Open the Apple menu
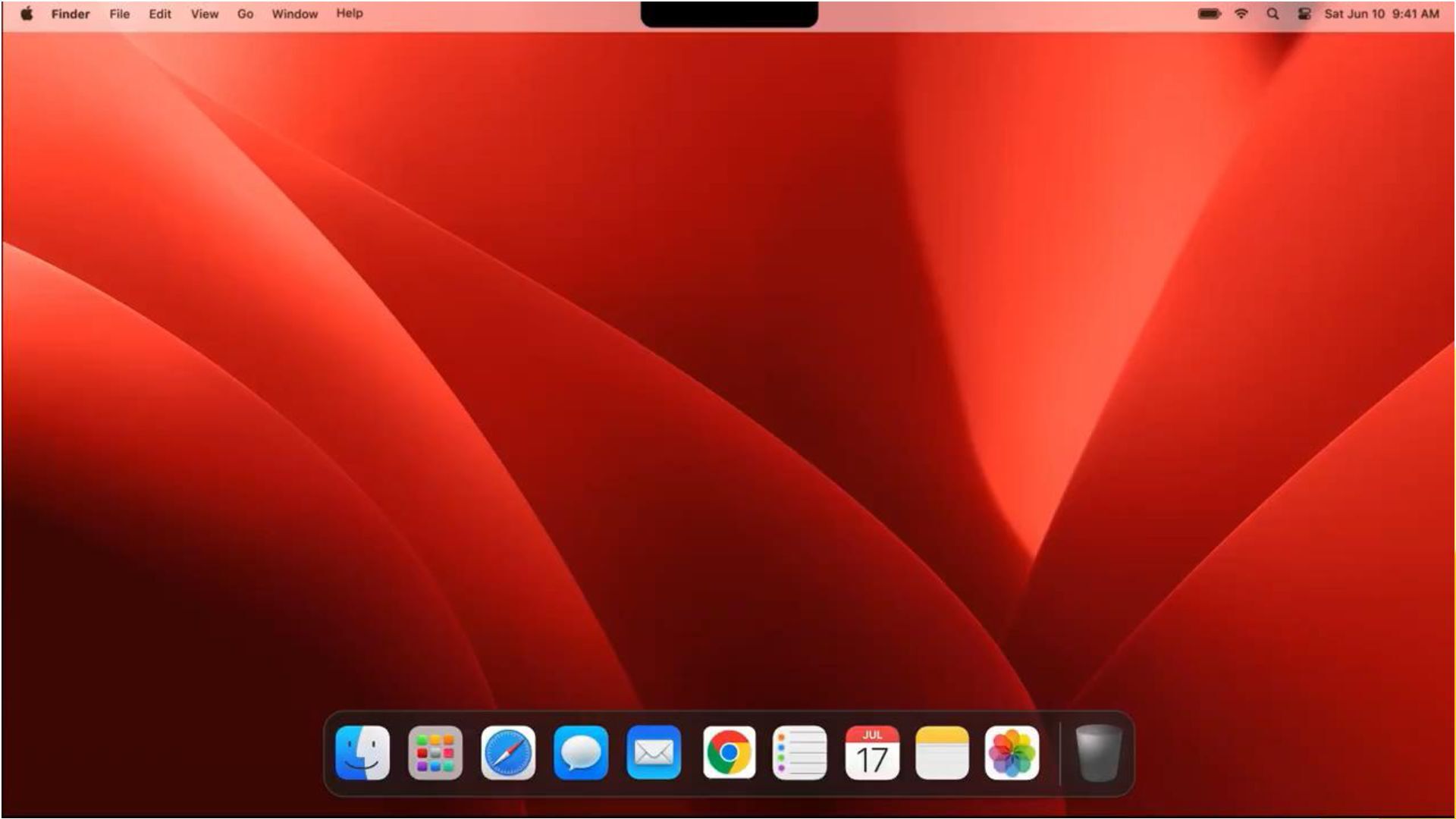Image resolution: width=1456 pixels, height=819 pixels. (27, 14)
